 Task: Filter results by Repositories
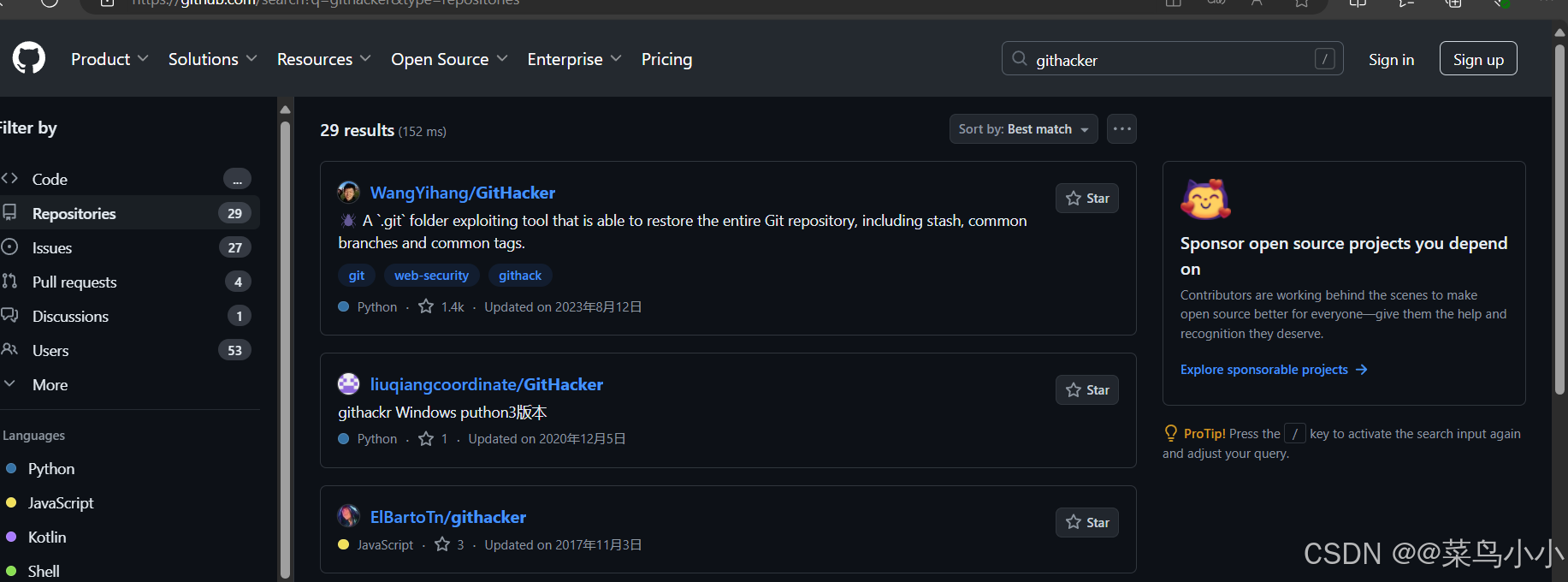128,213
